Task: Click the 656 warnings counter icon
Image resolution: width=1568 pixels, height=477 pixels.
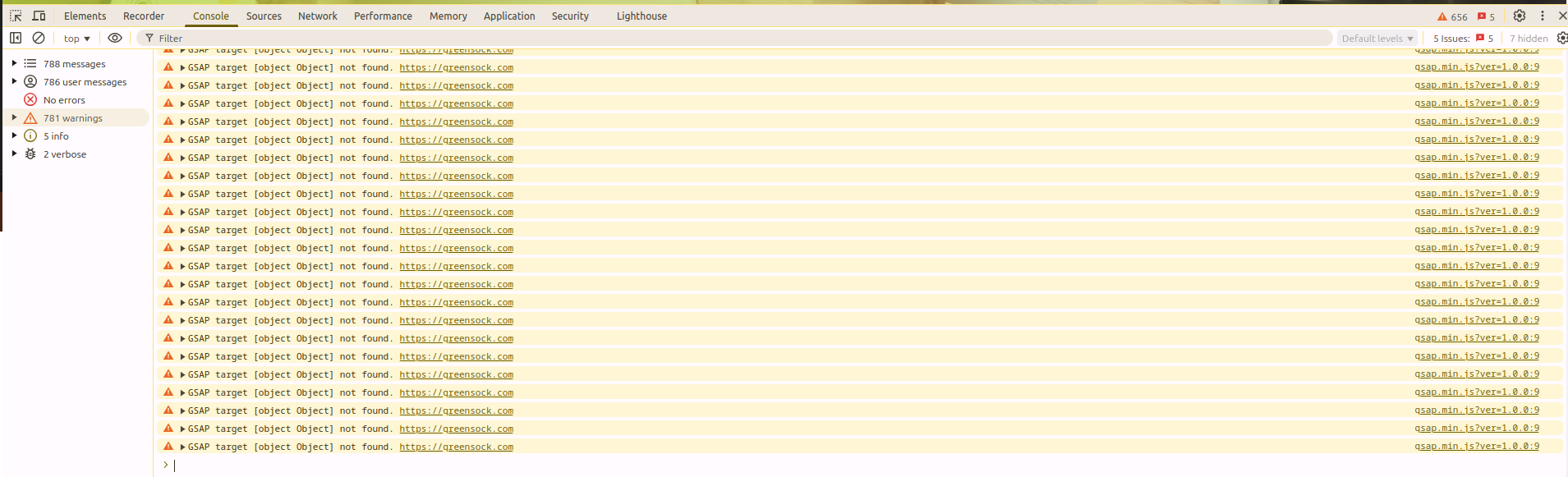Action: (x=1451, y=16)
